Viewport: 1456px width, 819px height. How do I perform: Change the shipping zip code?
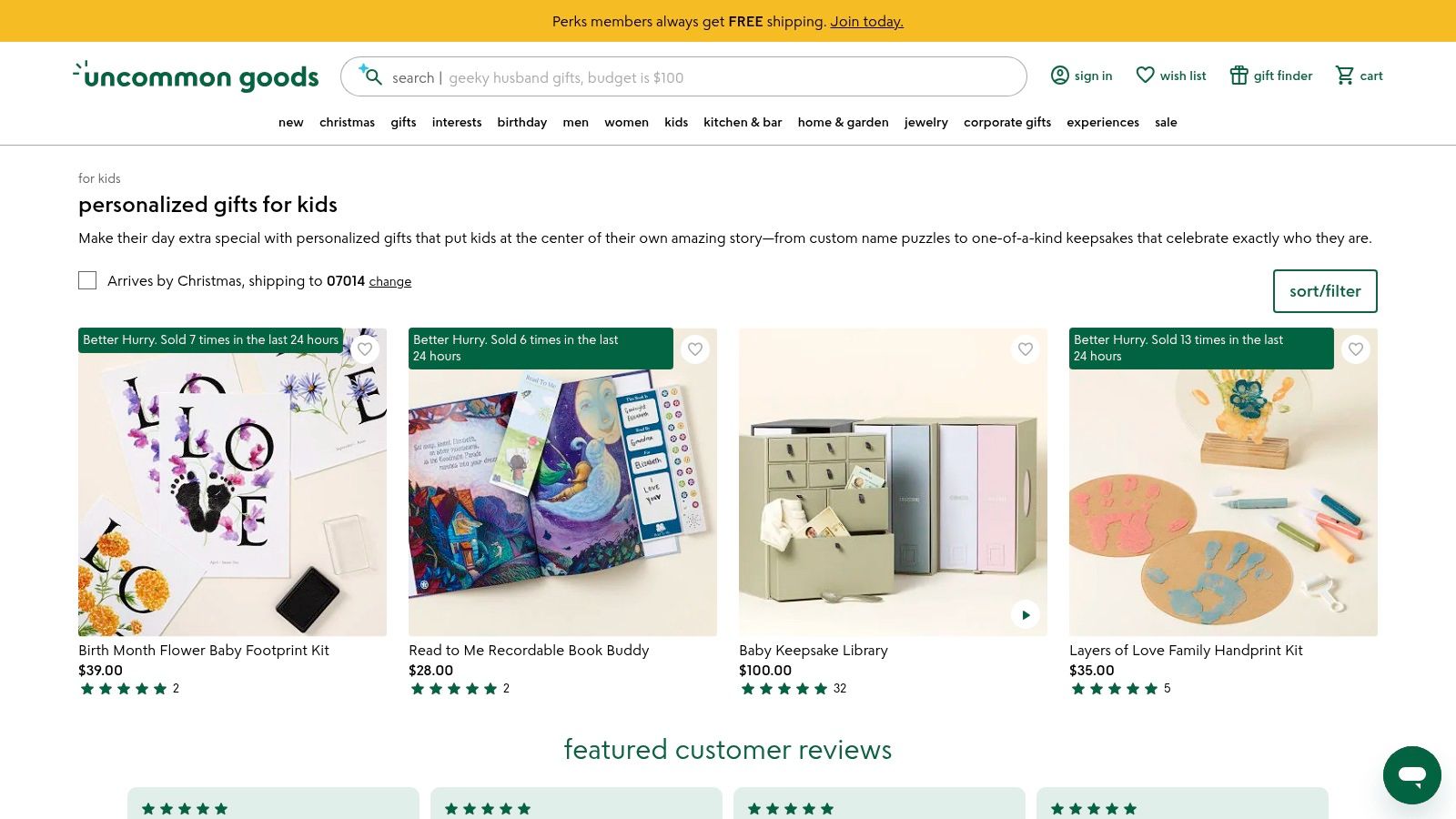click(x=389, y=282)
